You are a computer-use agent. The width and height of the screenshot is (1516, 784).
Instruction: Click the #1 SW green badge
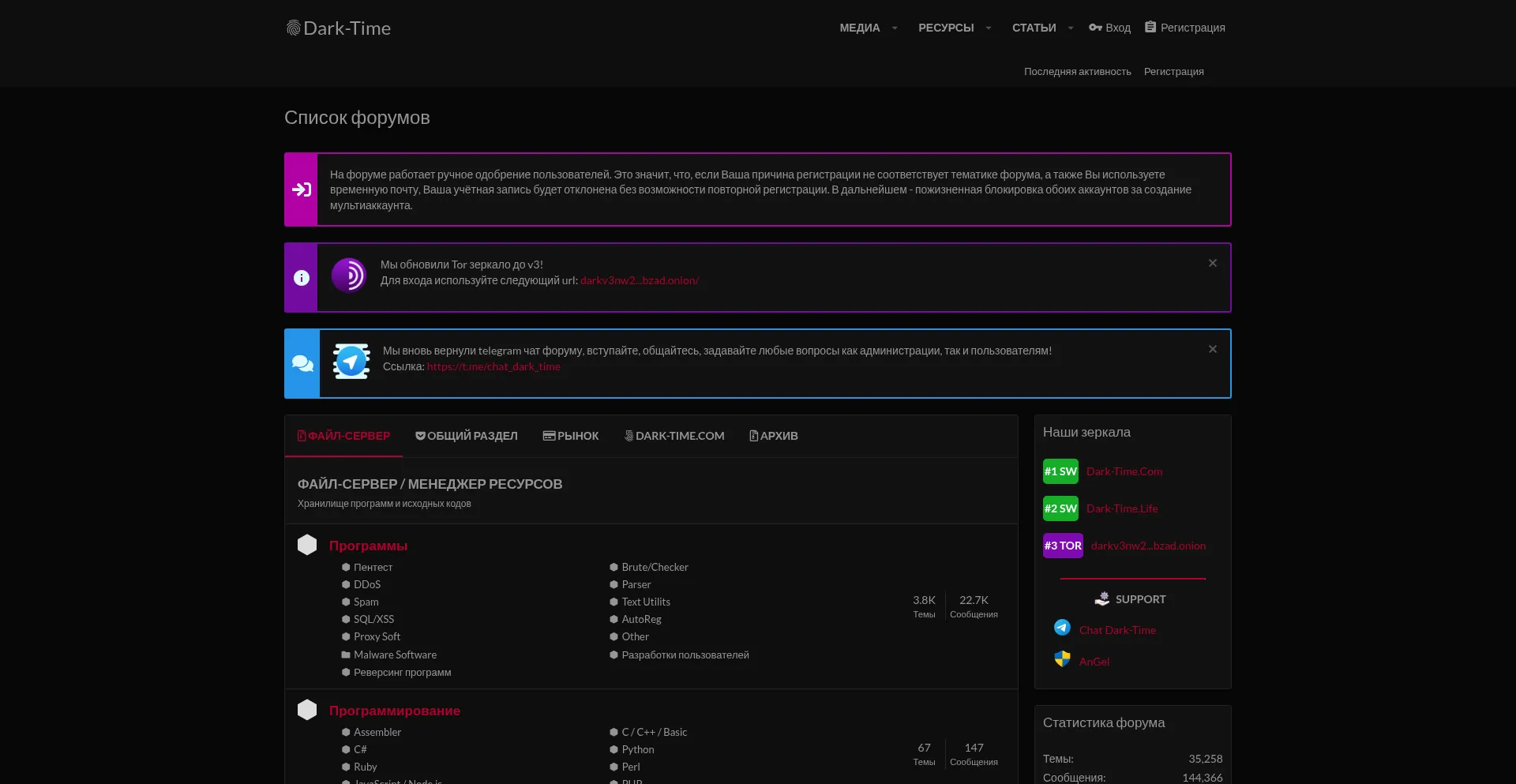[1060, 471]
